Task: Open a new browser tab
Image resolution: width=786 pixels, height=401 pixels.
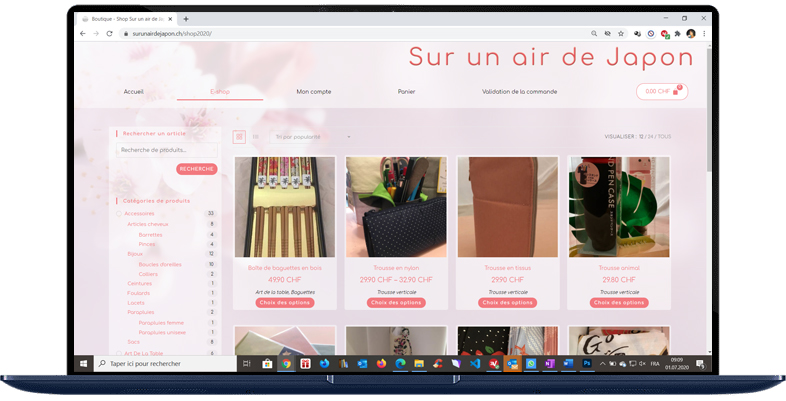Action: (186, 19)
